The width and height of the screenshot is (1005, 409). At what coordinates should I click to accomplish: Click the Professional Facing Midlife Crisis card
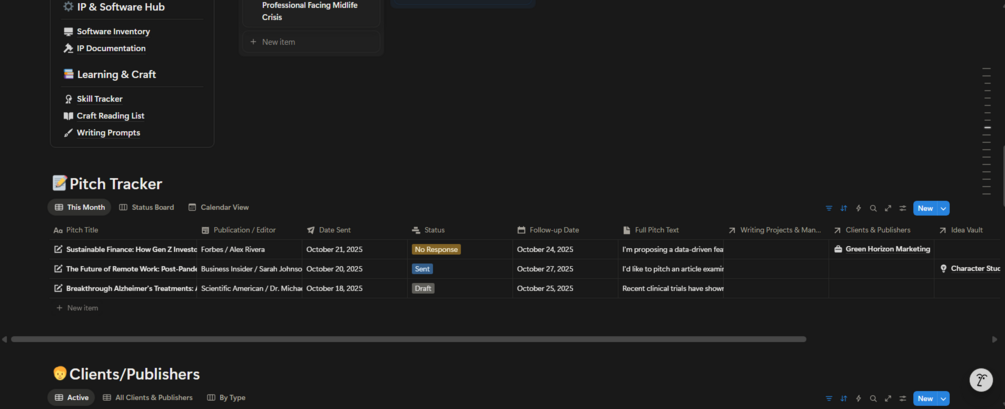(x=311, y=12)
